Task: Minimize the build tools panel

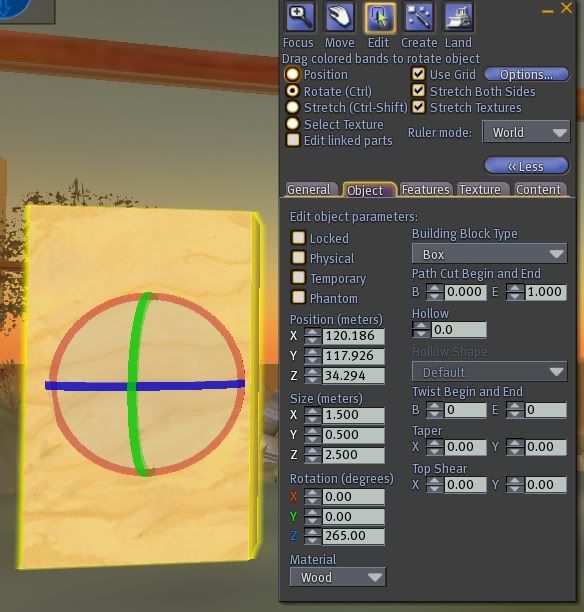Action: pyautogui.click(x=548, y=11)
